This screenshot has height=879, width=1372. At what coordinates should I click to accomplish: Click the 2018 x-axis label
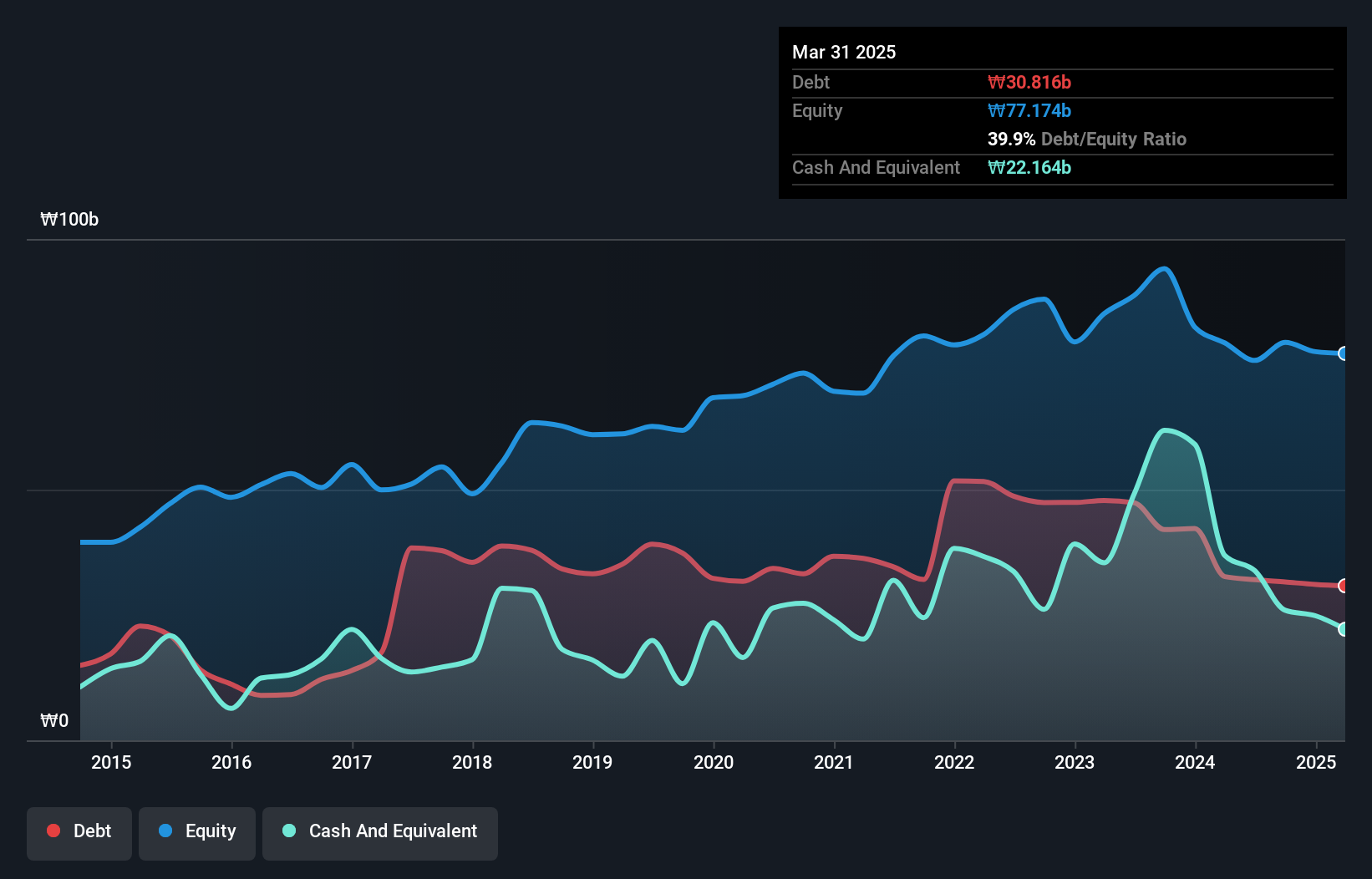(472, 762)
